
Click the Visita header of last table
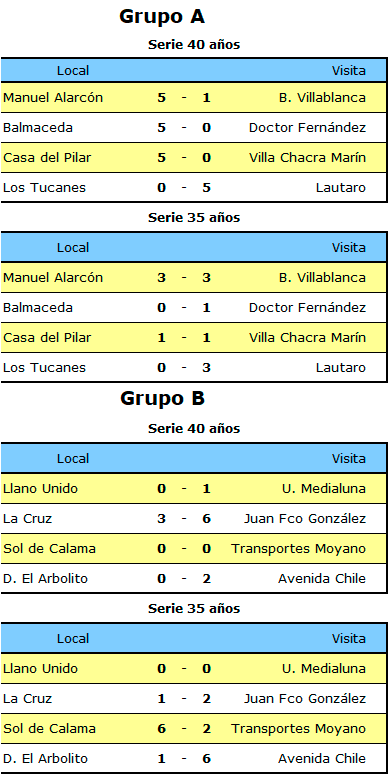tap(349, 639)
